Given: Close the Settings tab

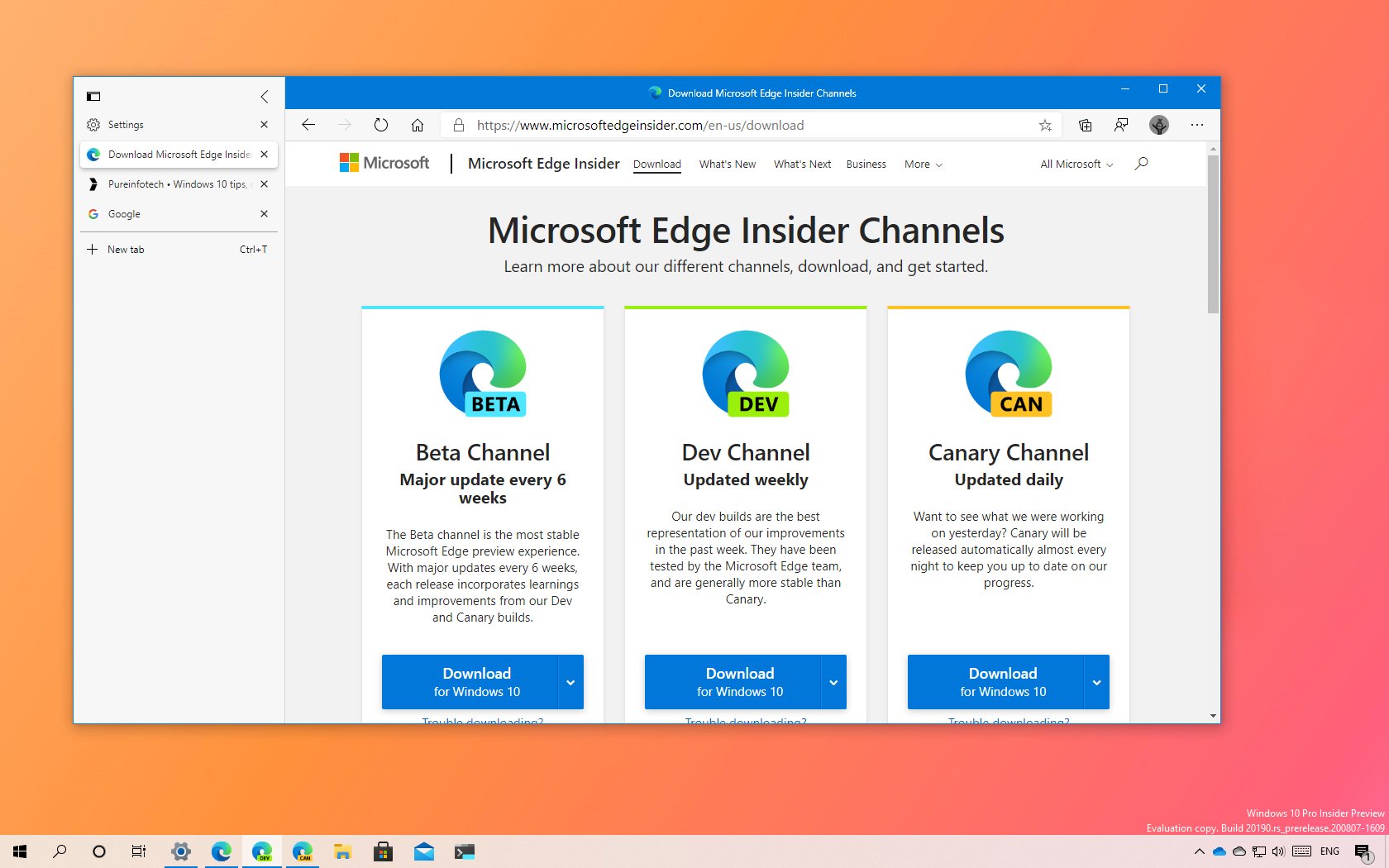Looking at the screenshot, I should [x=264, y=125].
